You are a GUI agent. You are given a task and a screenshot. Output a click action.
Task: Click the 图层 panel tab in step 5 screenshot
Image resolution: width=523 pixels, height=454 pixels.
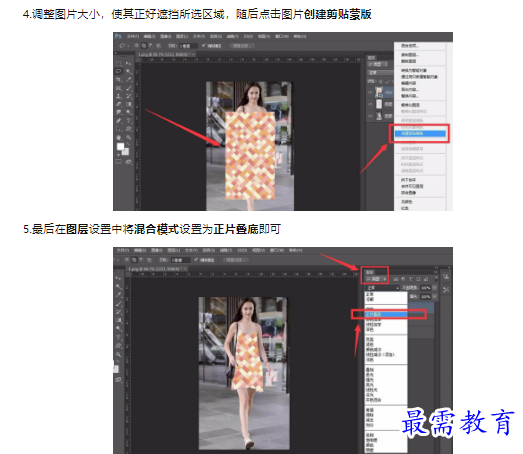370,272
